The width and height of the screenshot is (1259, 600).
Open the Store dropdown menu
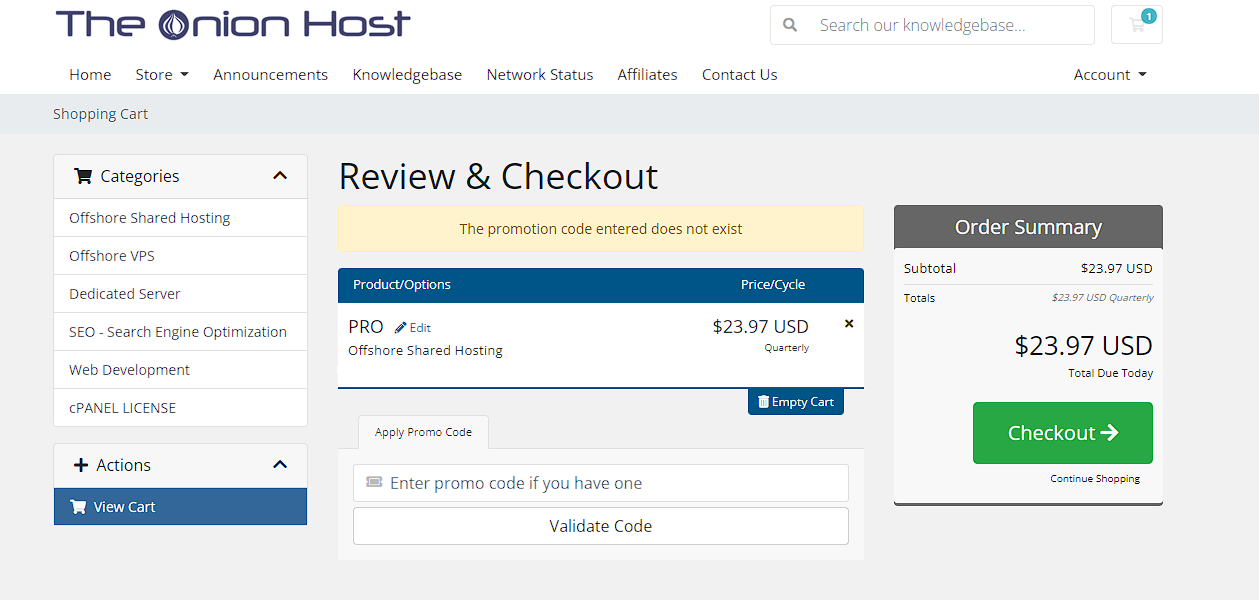tap(162, 75)
